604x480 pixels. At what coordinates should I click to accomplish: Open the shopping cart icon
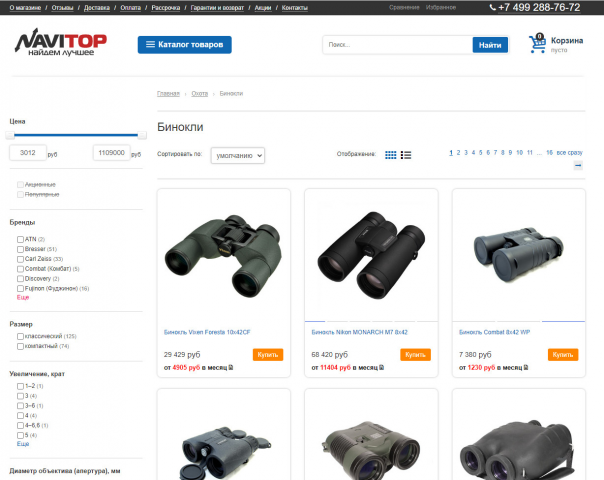point(537,43)
